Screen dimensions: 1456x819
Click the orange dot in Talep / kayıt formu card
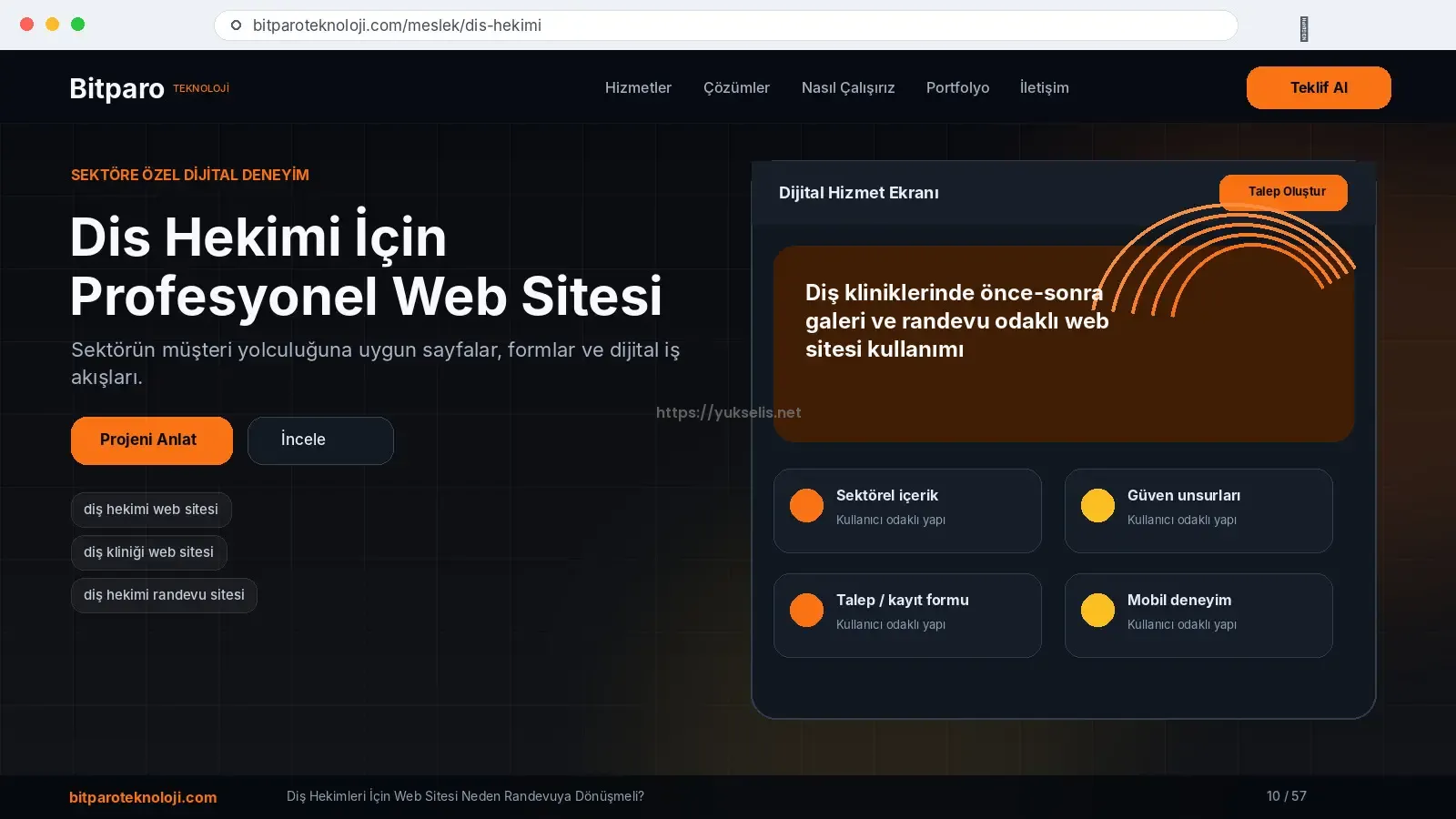pos(806,610)
